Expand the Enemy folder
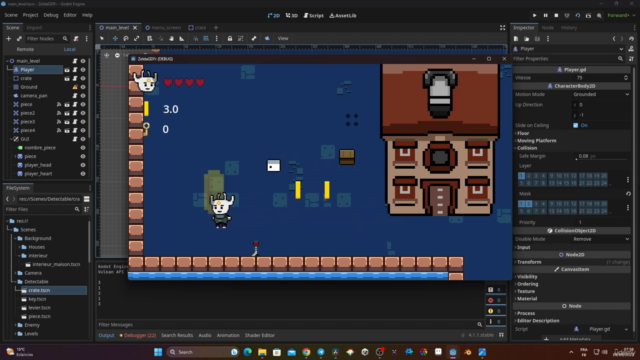Viewport: 640px width, 360px height. coord(16,325)
